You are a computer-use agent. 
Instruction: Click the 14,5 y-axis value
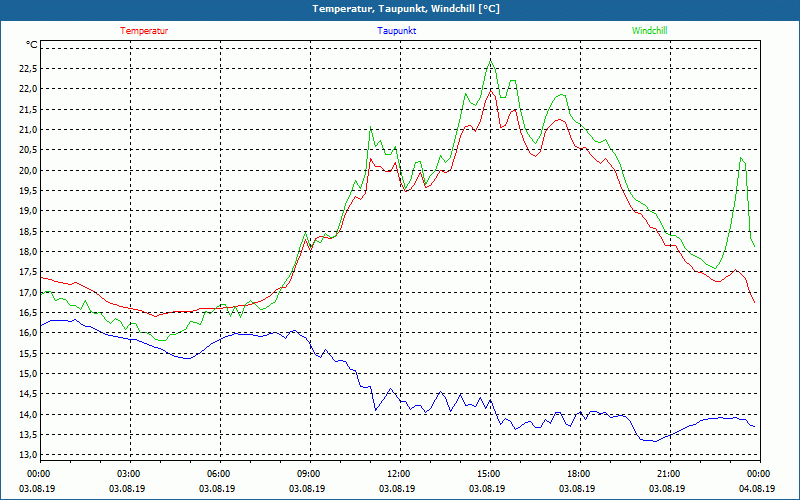point(29,394)
